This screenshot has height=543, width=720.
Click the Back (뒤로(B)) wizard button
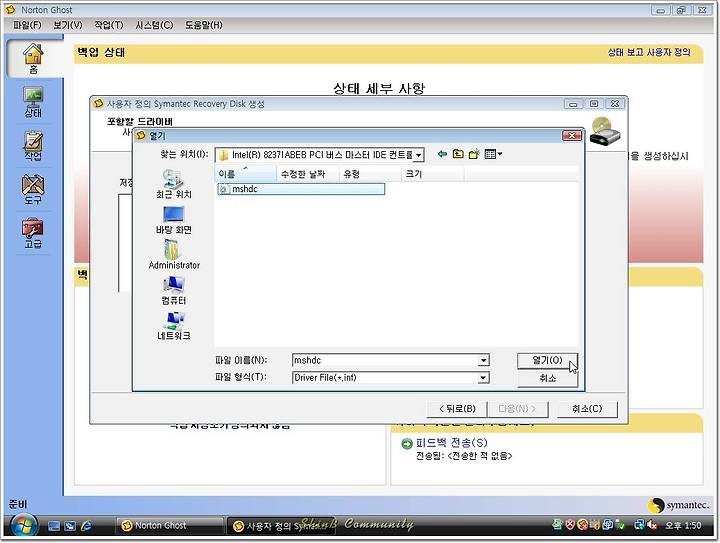pos(456,409)
